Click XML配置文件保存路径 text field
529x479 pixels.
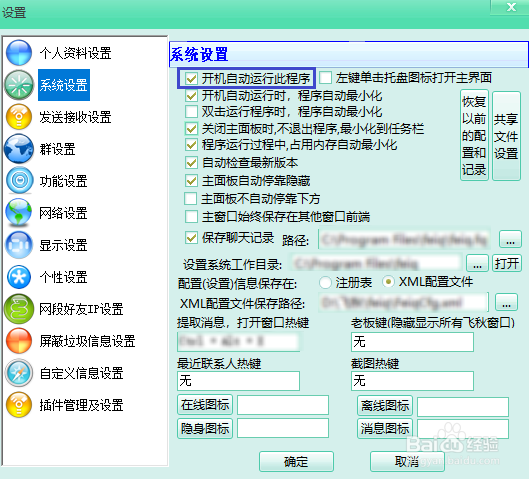click(403, 302)
